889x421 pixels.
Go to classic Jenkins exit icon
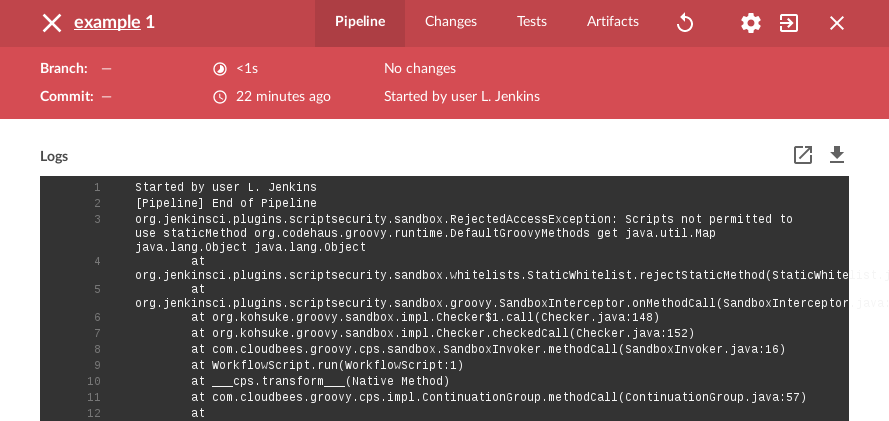click(789, 23)
